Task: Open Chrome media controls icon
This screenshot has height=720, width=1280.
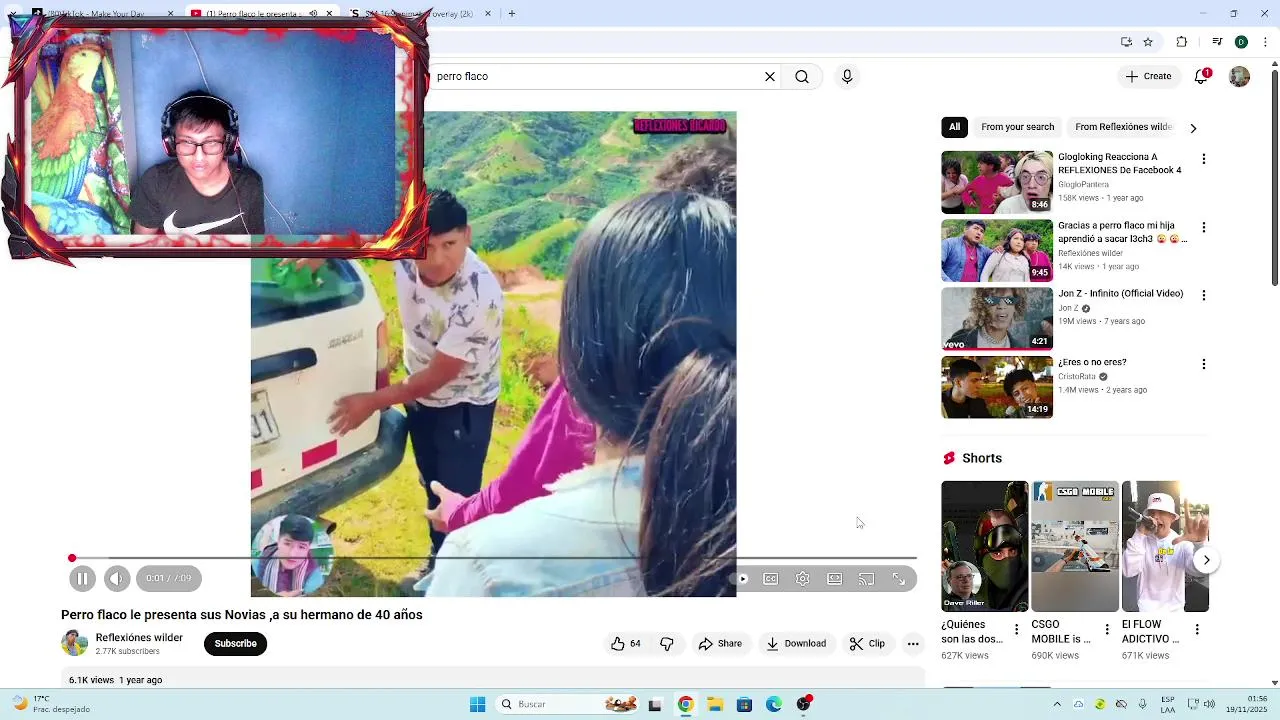Action: pyautogui.click(x=1217, y=42)
